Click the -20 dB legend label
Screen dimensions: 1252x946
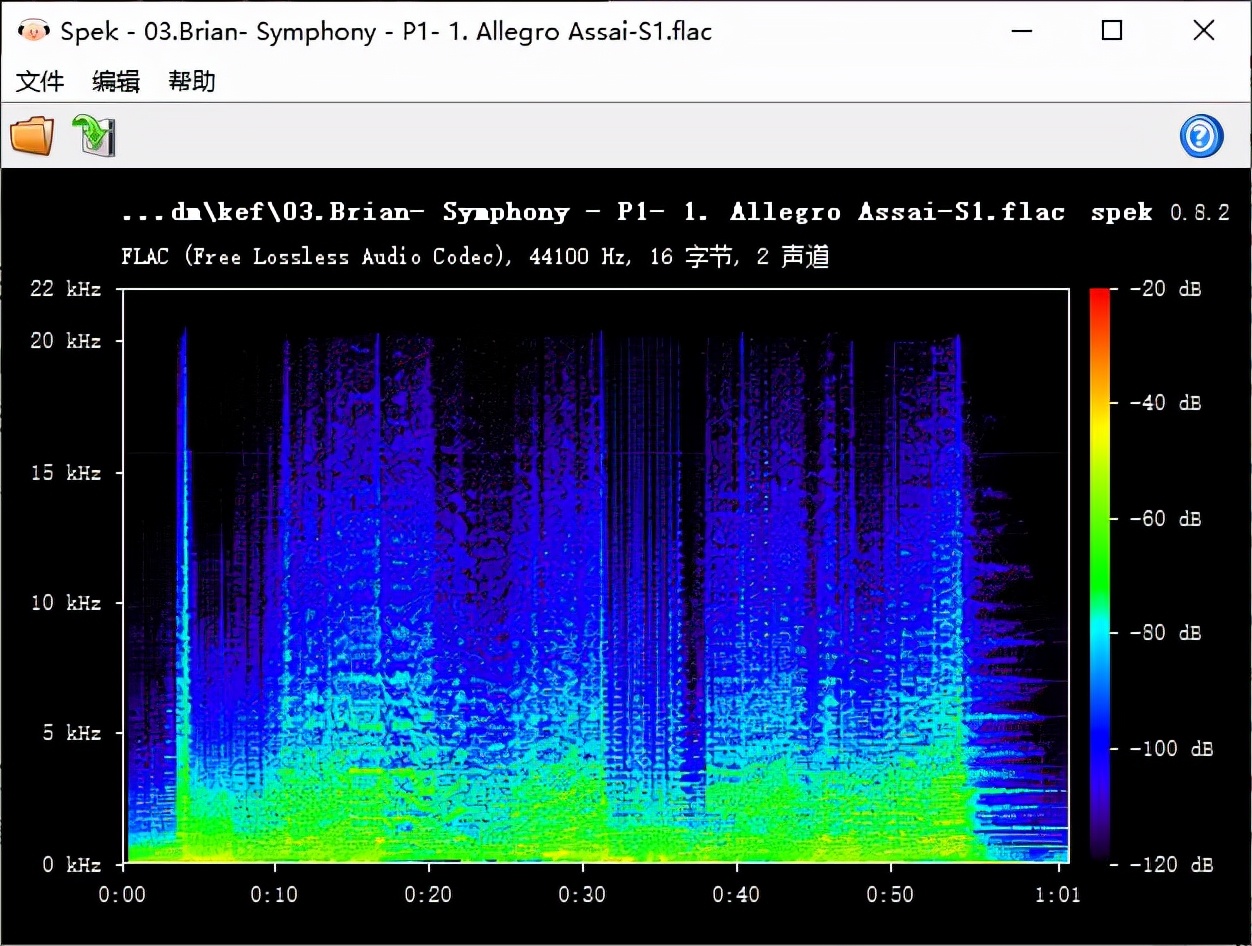(1165, 289)
